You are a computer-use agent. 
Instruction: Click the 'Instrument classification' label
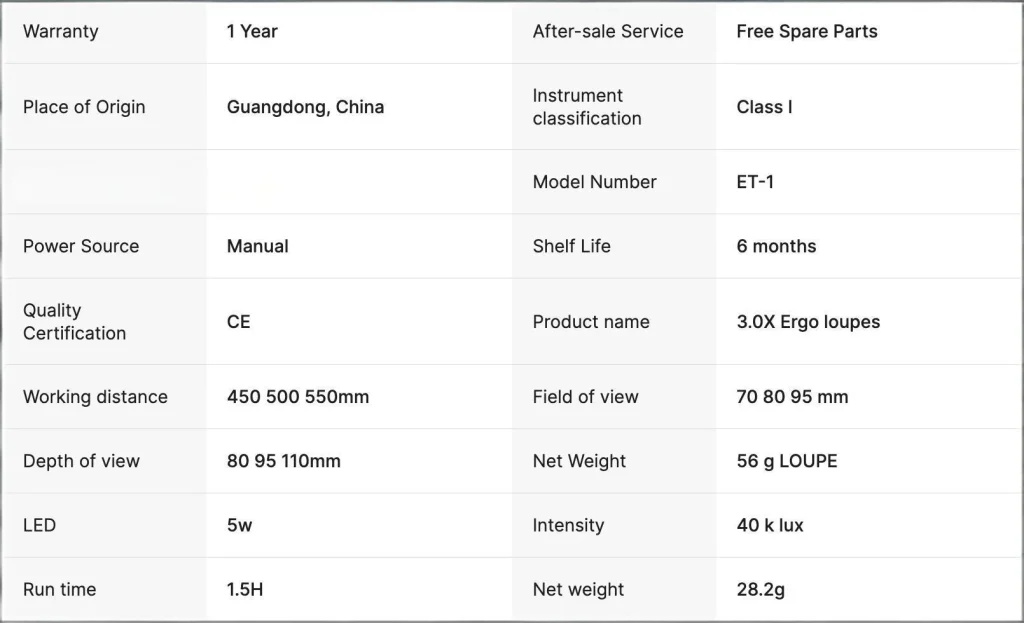586,107
